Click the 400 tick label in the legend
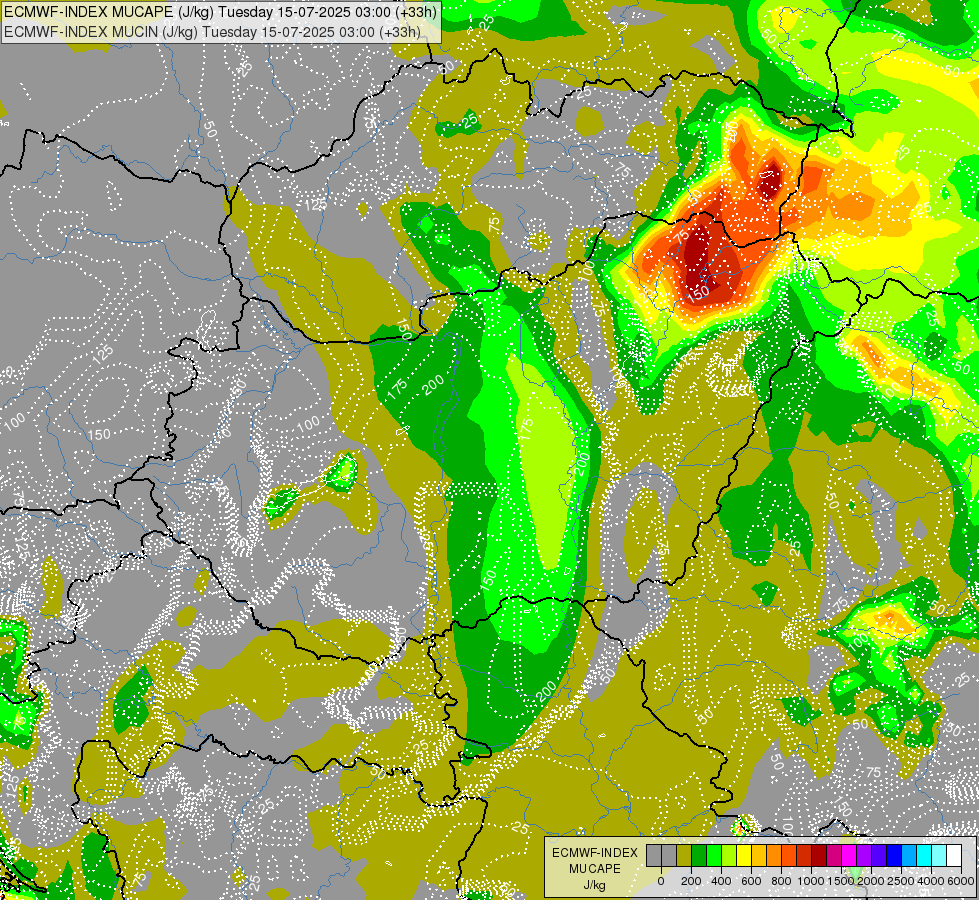The image size is (979, 900). coord(721,881)
